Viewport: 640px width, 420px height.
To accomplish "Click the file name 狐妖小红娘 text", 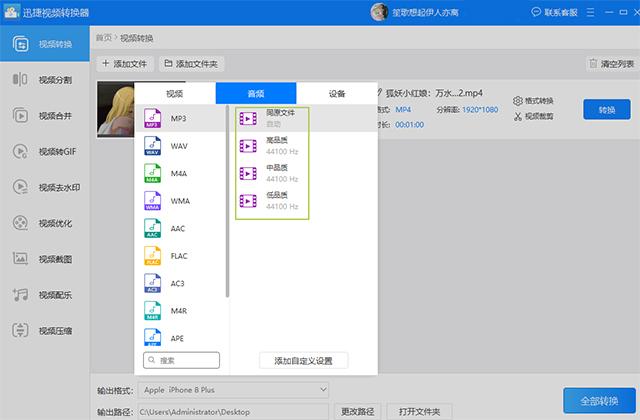I will [434, 93].
